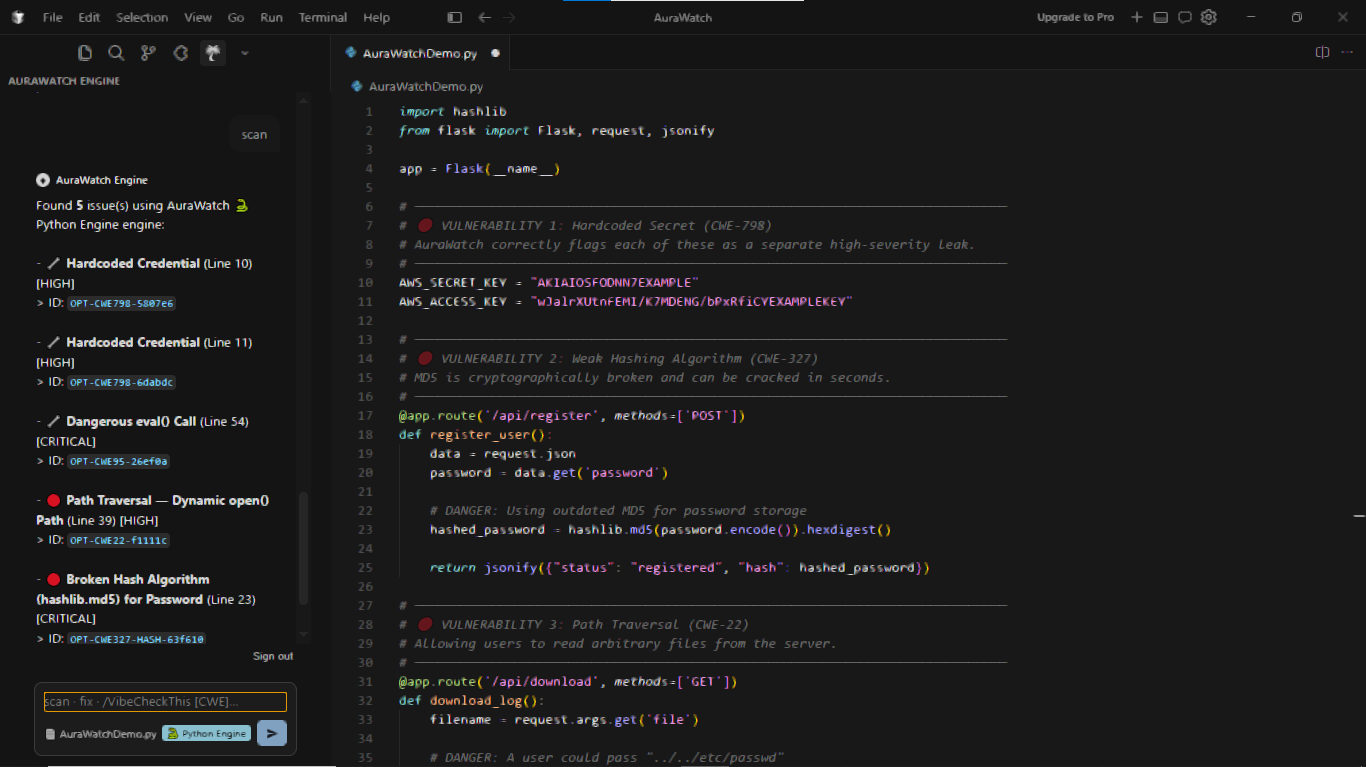Open the Search view
Screen dimensions: 1366x767
[116, 53]
